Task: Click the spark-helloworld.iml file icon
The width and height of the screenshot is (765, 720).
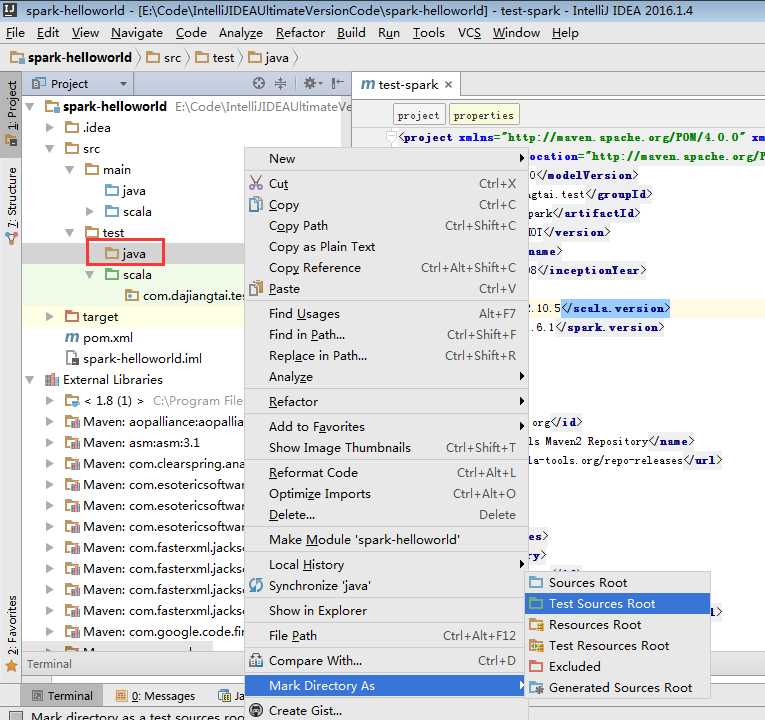Action: tap(72, 359)
